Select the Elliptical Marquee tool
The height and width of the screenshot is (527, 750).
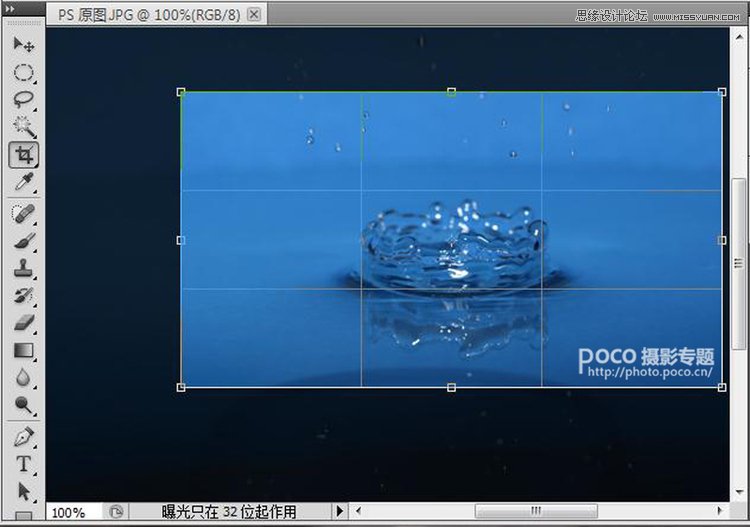pyautogui.click(x=23, y=73)
